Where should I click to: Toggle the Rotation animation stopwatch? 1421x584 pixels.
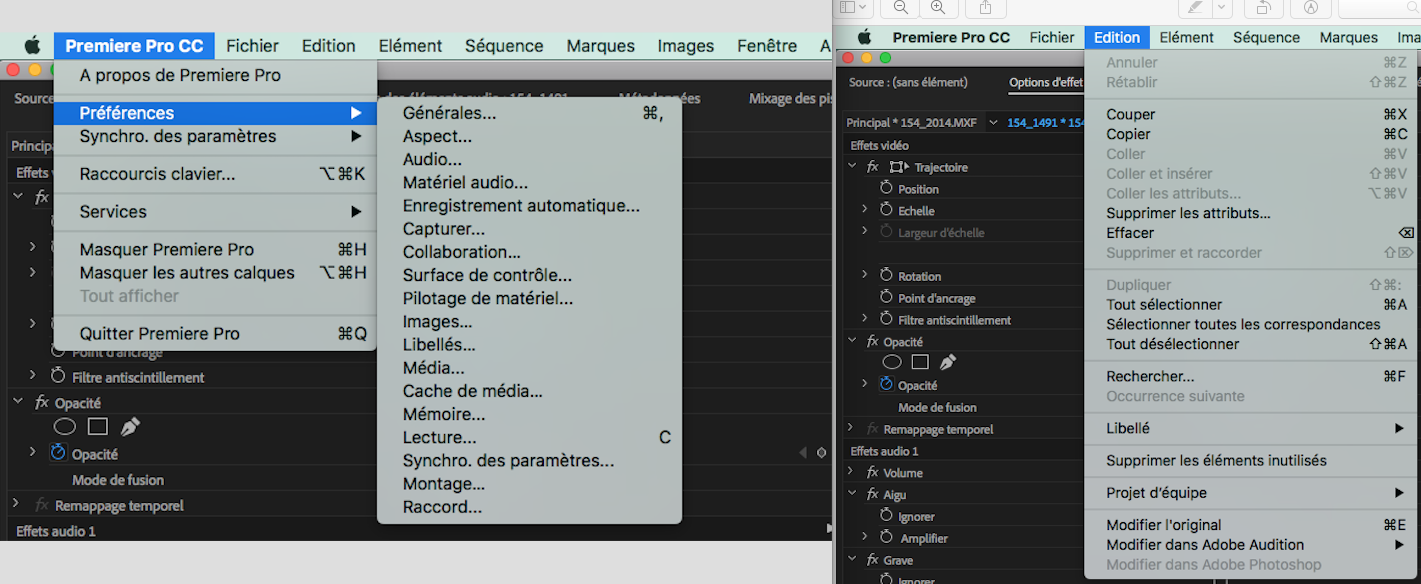[886, 276]
